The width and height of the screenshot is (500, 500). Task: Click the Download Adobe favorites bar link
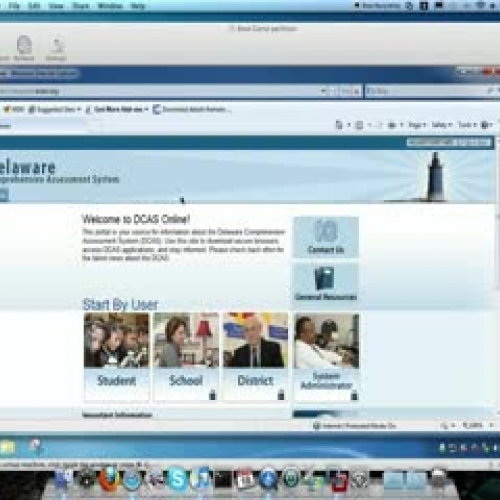tap(192, 109)
